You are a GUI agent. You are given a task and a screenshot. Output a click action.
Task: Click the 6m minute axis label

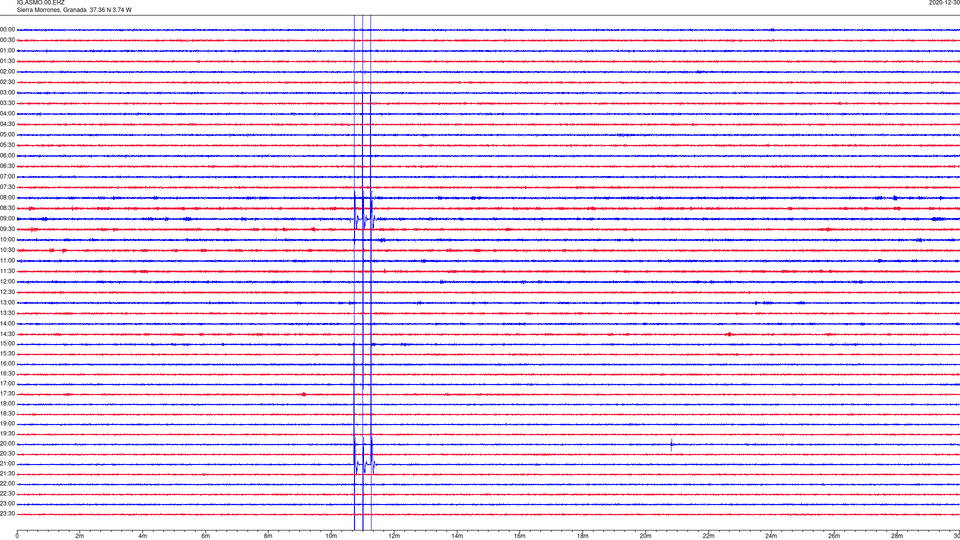point(206,536)
